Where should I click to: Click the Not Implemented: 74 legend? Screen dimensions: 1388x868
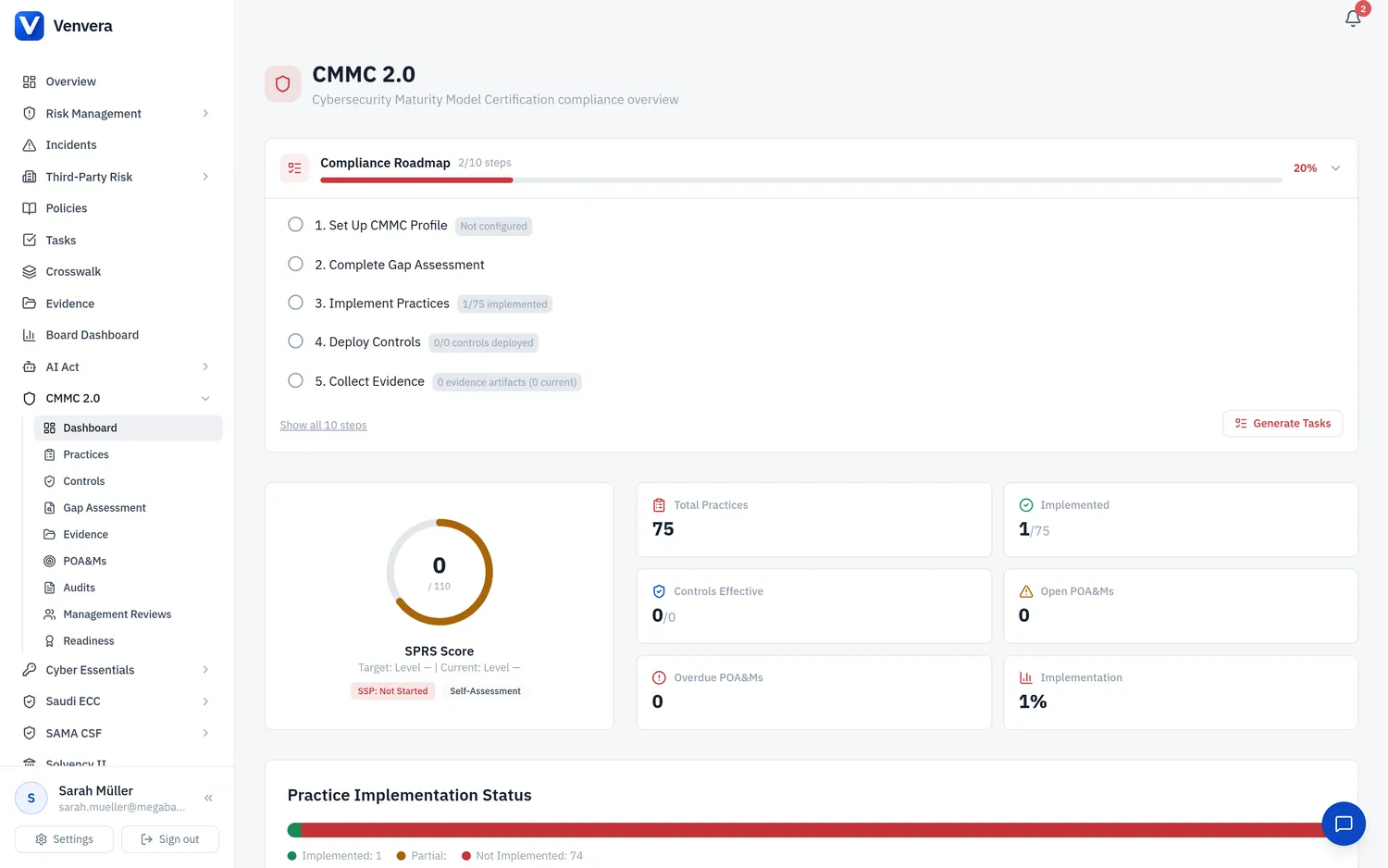(x=523, y=856)
